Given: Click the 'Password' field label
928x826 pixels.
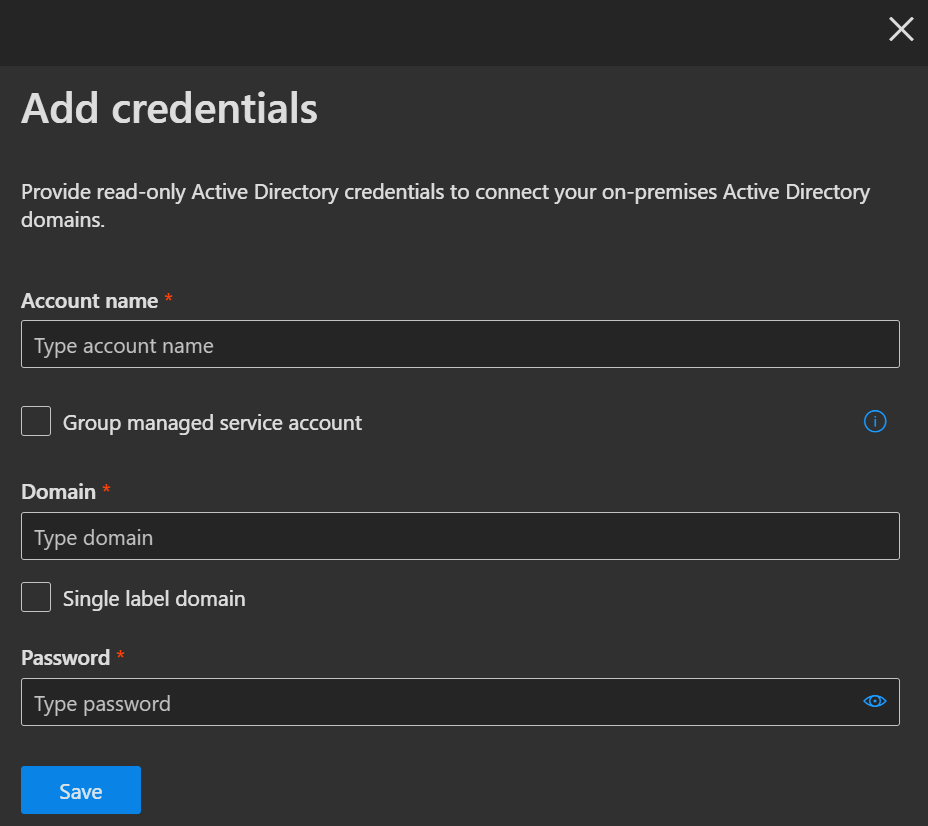Looking at the screenshot, I should coord(66,658).
